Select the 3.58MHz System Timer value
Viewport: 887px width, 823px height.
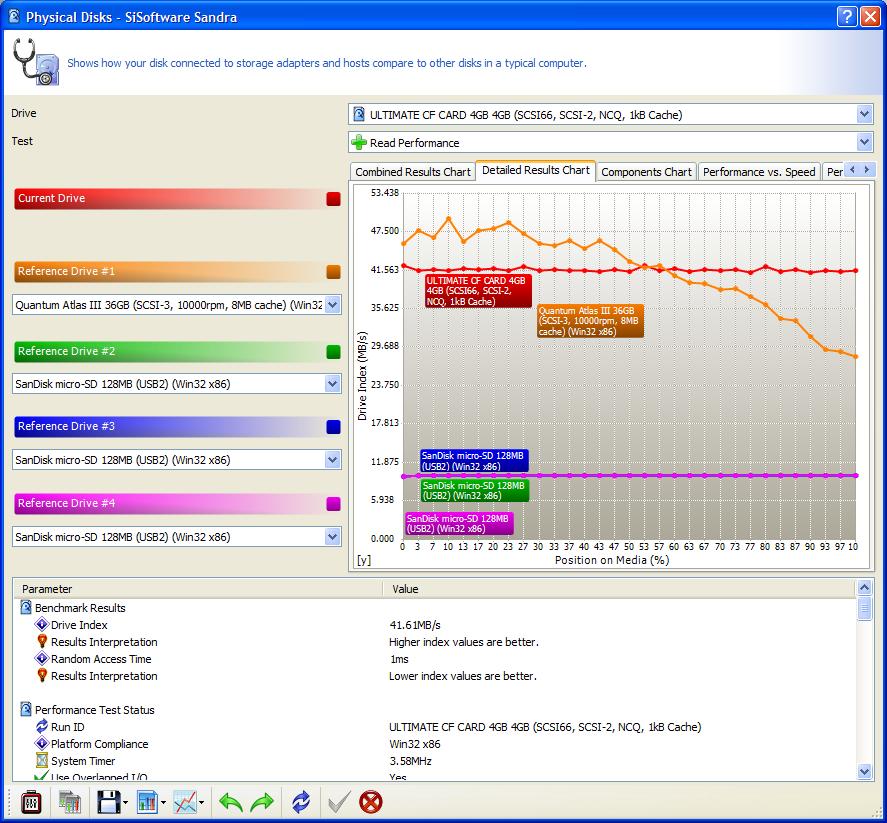(410, 761)
